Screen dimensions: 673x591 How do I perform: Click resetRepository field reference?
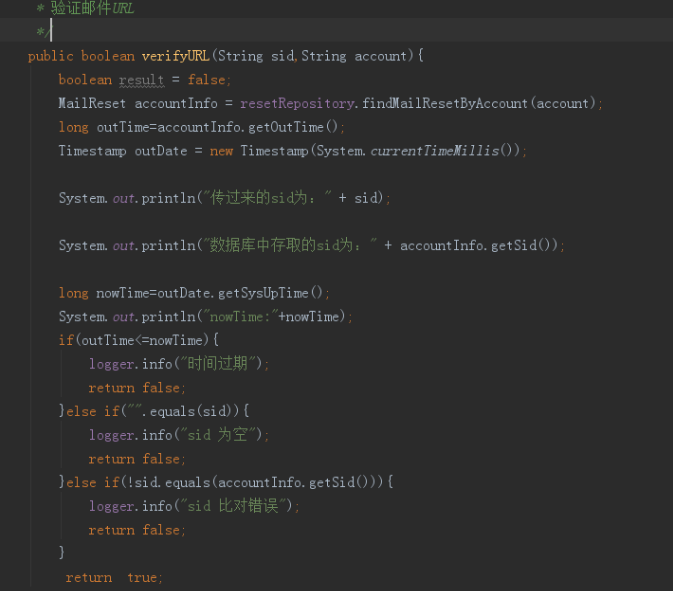297,103
